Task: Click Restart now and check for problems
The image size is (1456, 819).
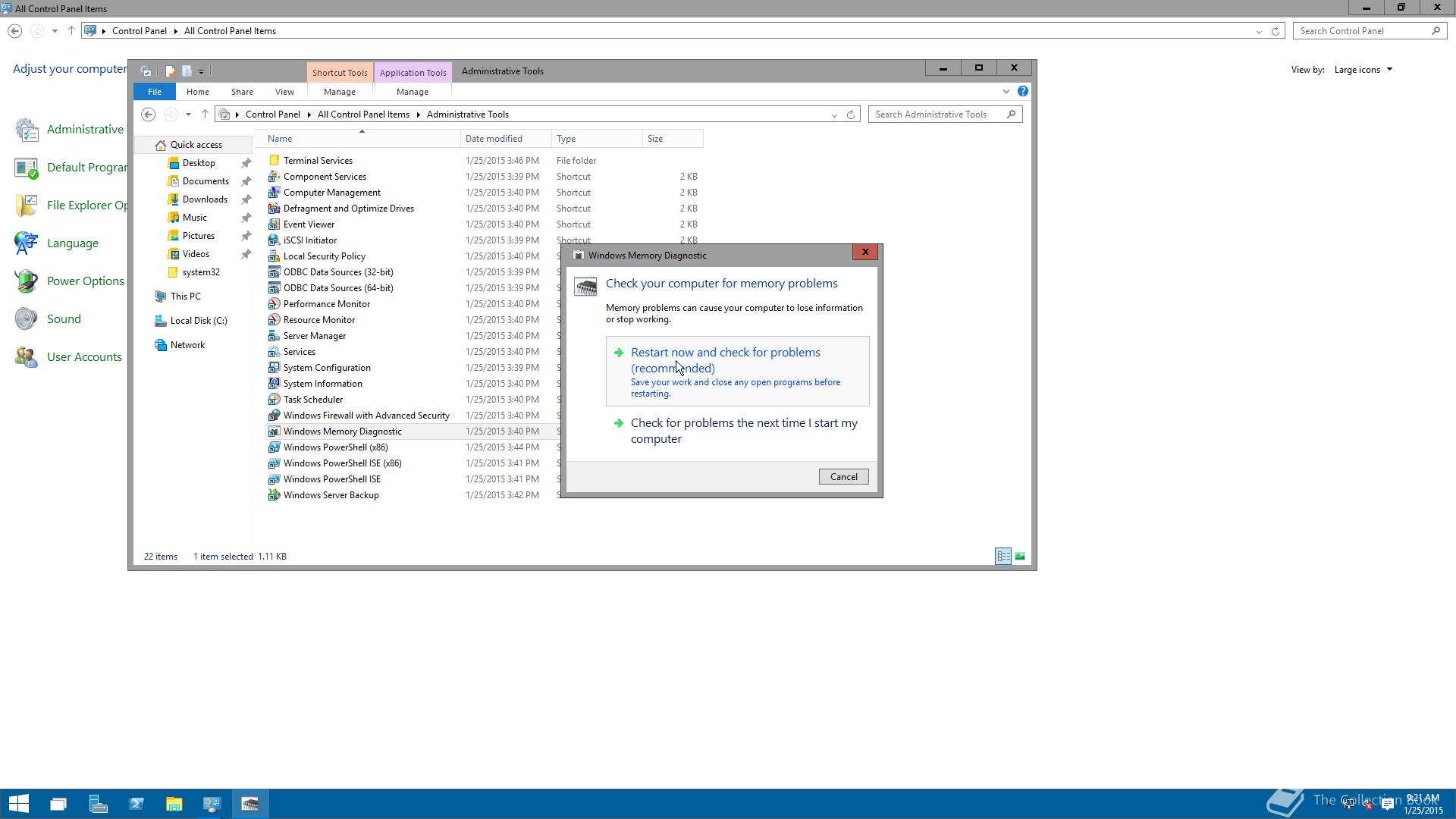Action: (737, 372)
